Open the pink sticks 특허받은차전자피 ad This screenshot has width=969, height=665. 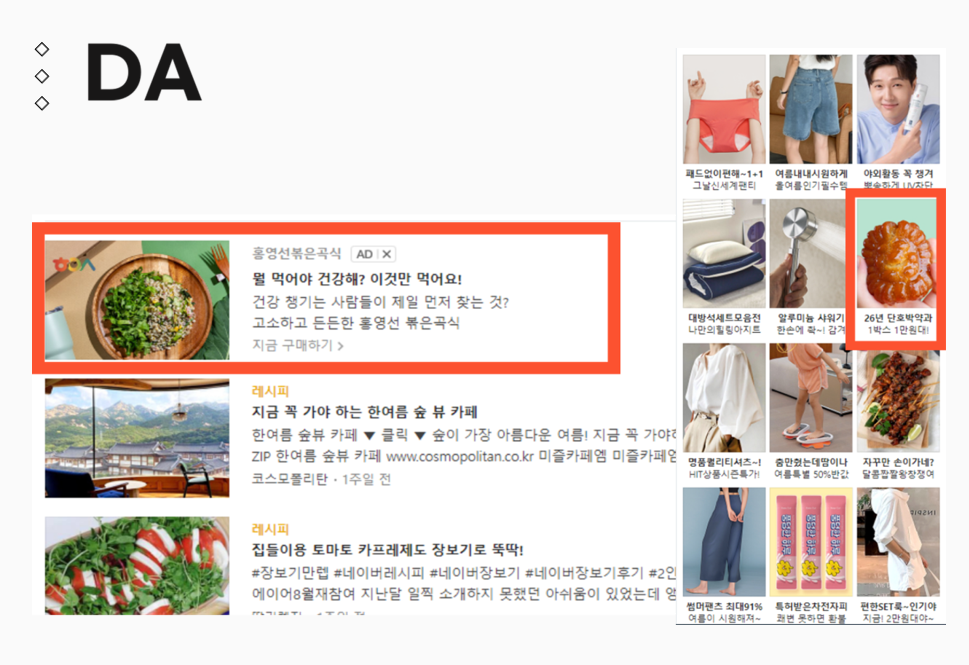(811, 556)
